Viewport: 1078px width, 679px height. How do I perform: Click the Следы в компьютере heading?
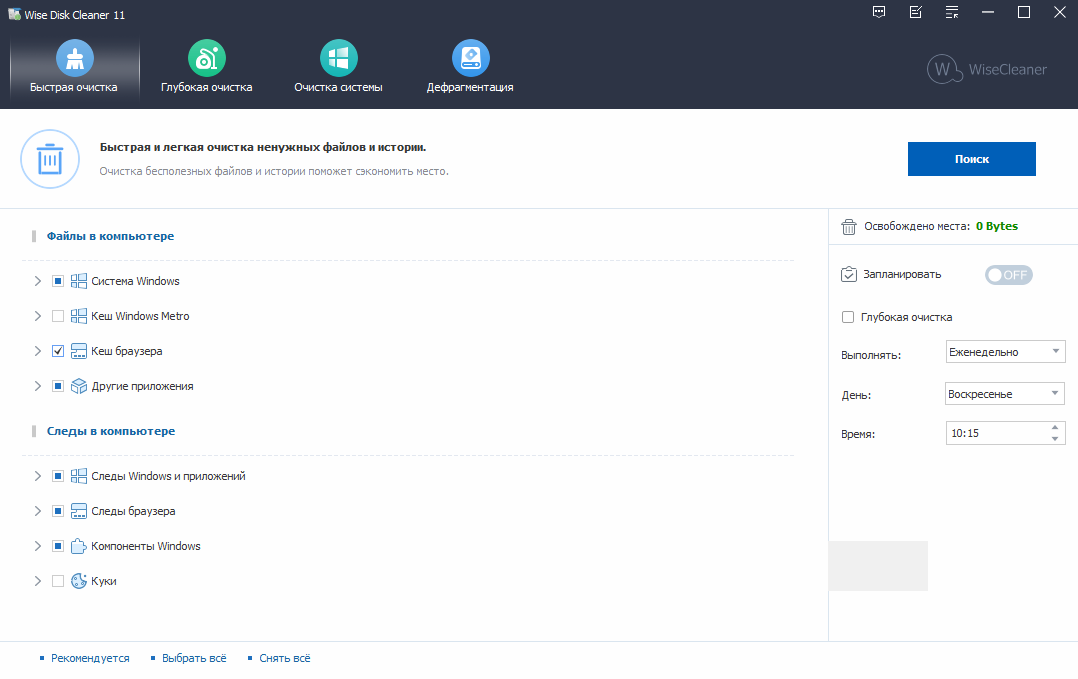click(x=111, y=431)
